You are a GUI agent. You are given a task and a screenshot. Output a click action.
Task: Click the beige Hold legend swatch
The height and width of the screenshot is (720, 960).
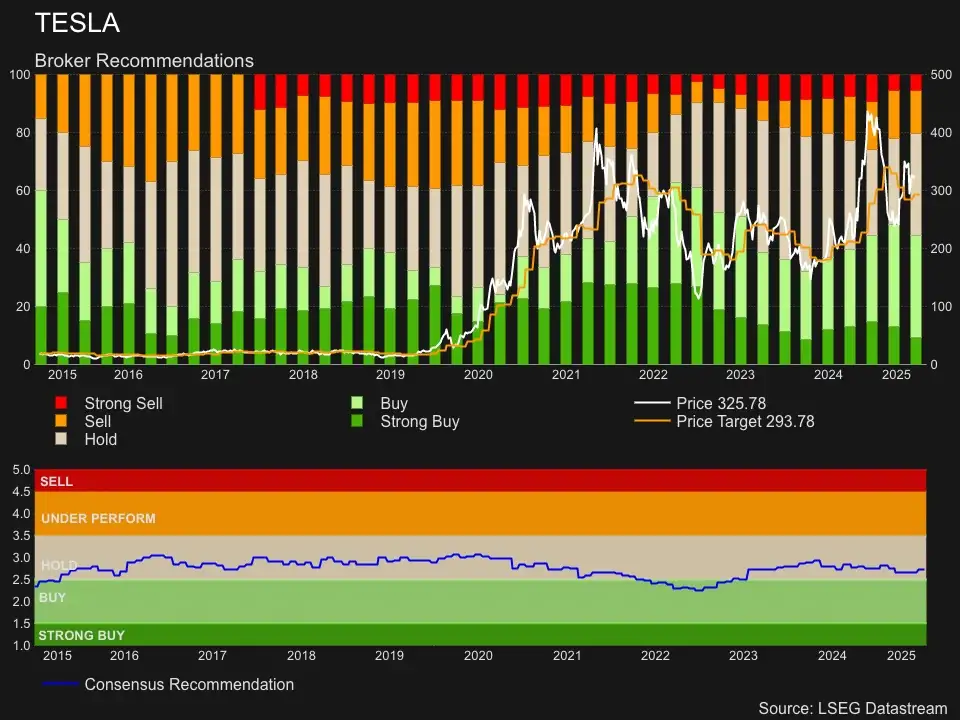pos(61,438)
